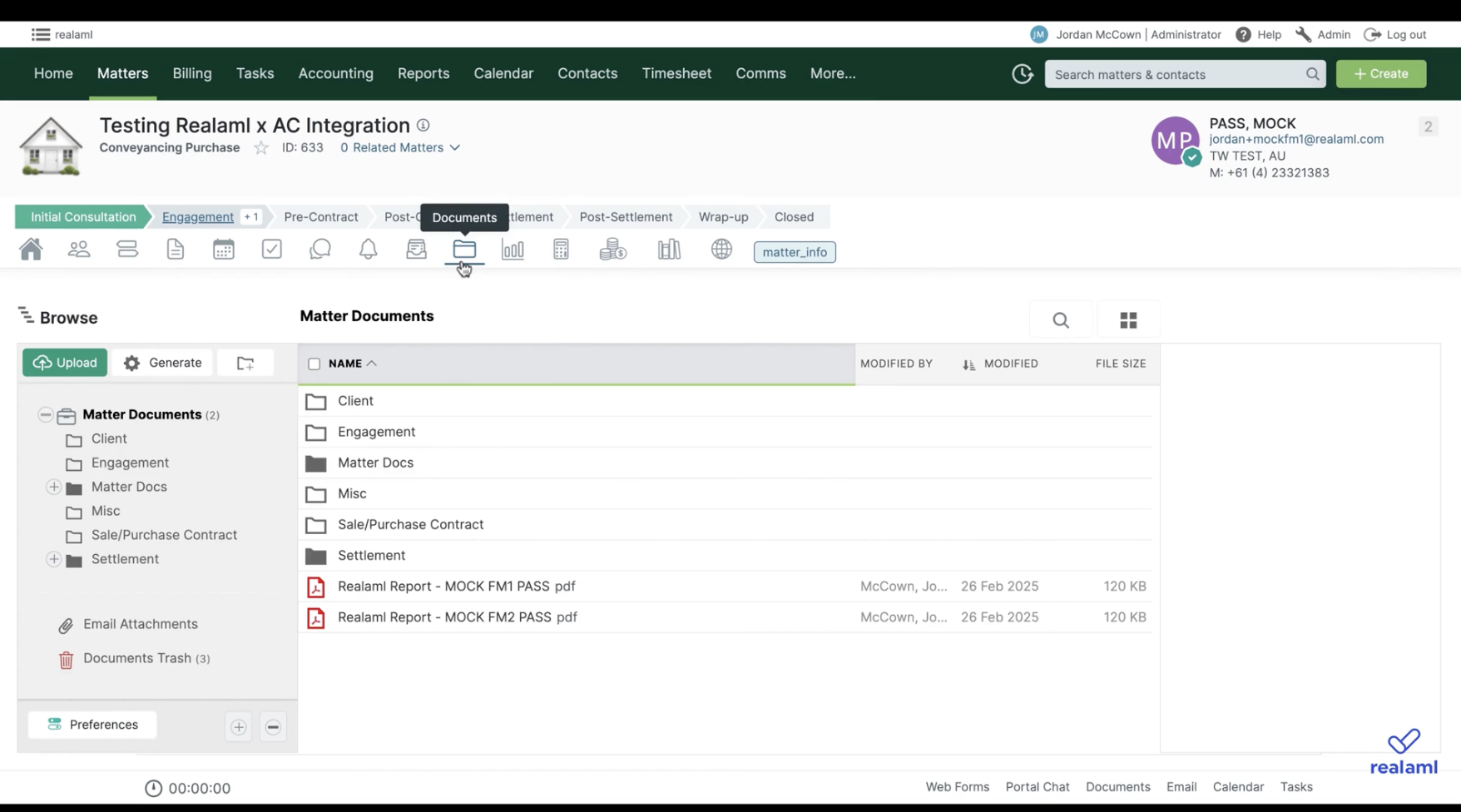Click the Search matters & contacts field
This screenshot has height=812, width=1461.
[1175, 75]
